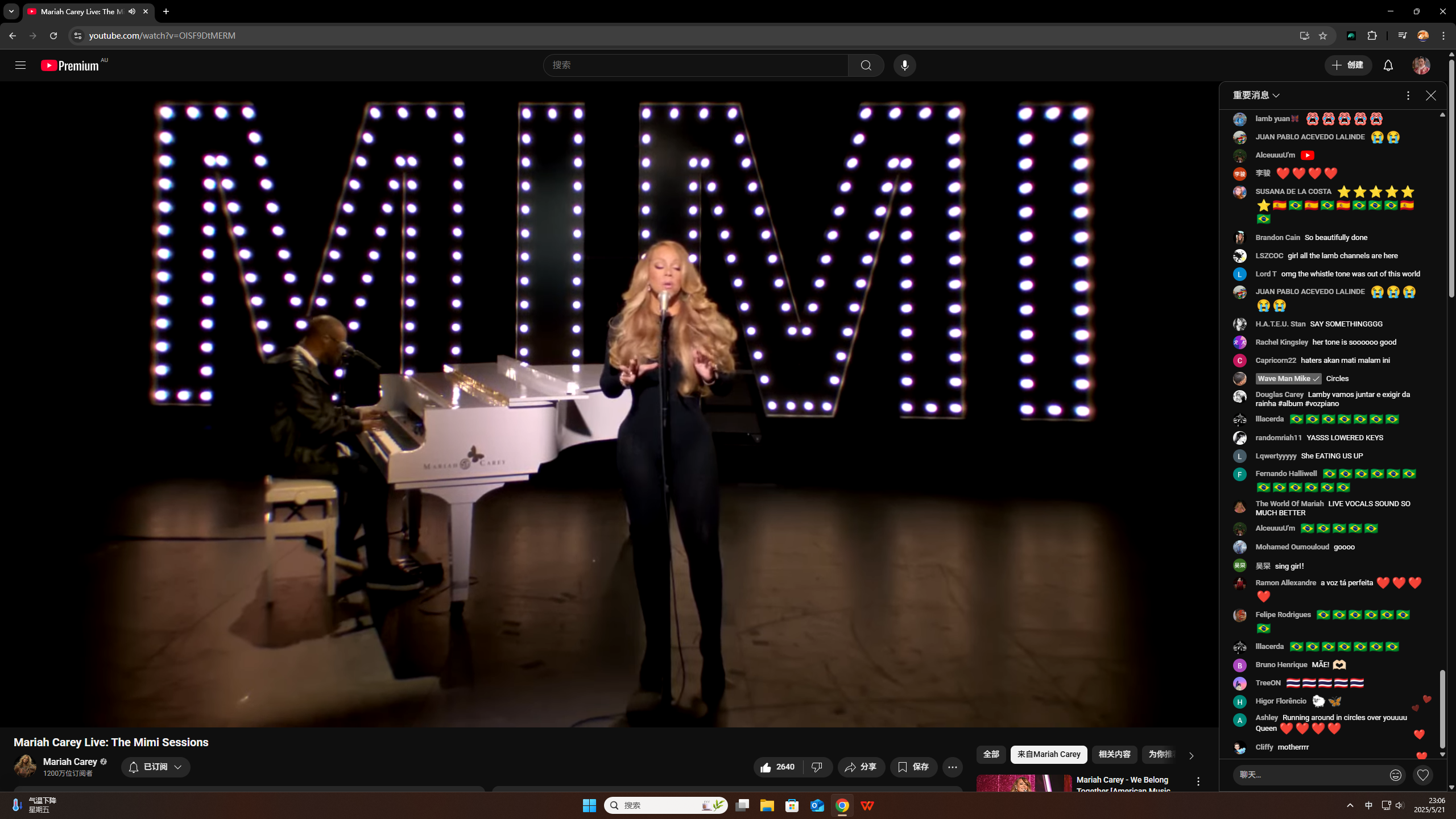Select the 来自Mariah Carey filter chip

point(1049,754)
